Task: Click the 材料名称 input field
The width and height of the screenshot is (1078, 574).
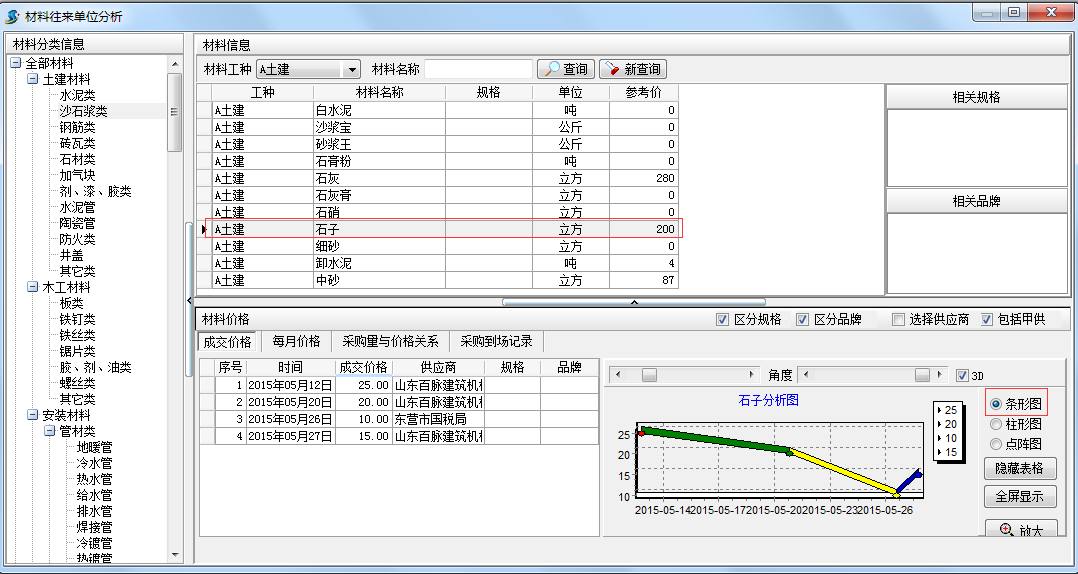Action: tap(478, 69)
